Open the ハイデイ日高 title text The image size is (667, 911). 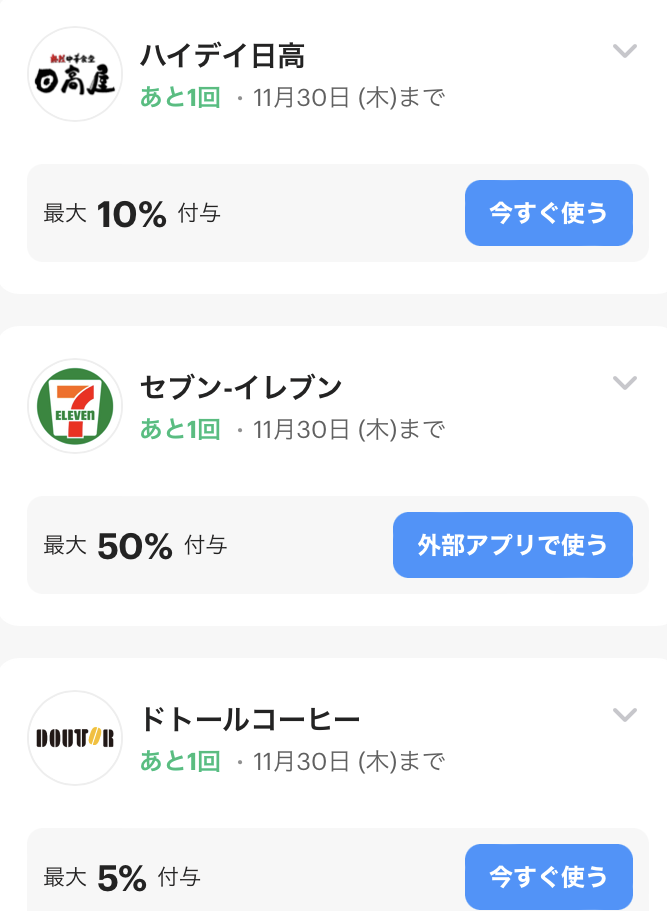(x=223, y=56)
